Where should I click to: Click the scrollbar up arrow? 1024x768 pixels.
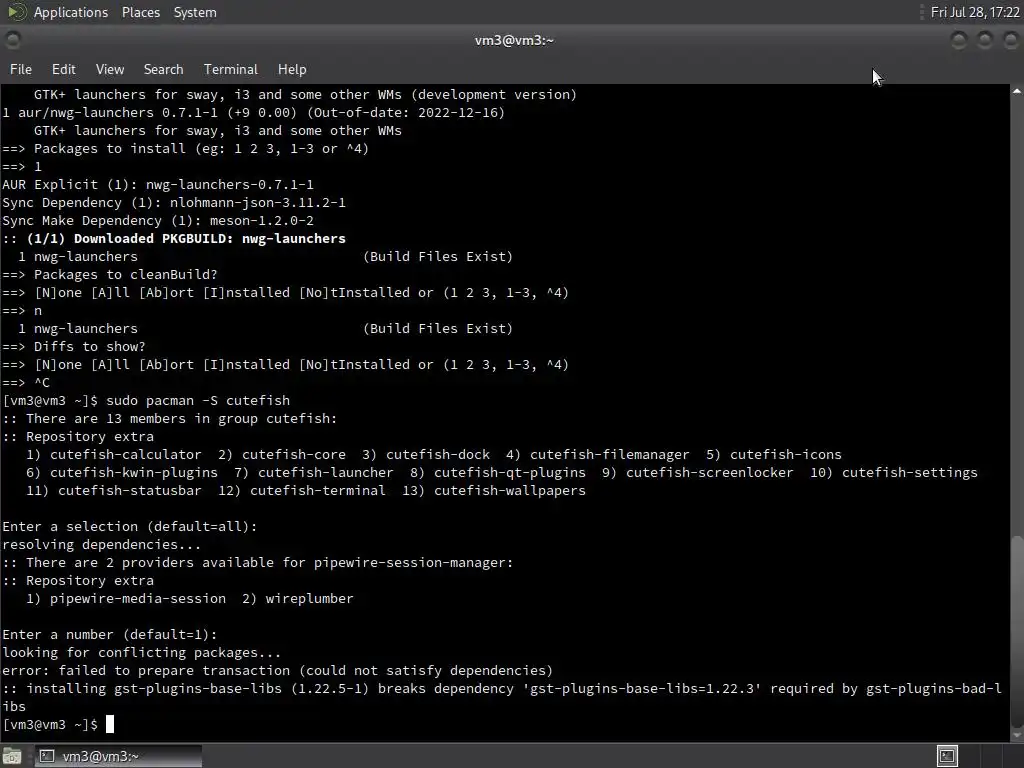point(1017,91)
